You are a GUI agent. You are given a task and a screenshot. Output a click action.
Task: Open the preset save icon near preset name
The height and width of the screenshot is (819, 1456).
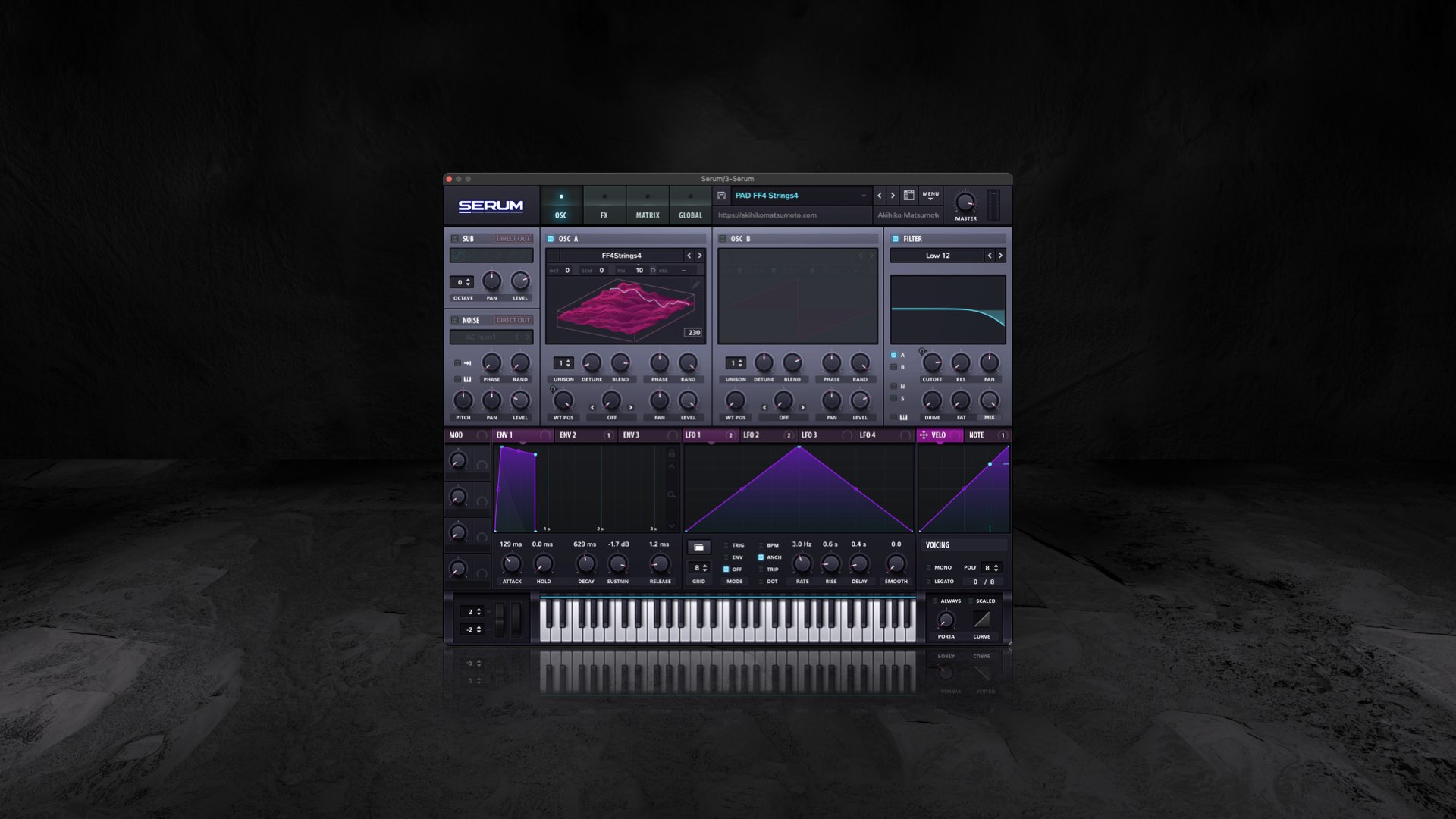[x=720, y=196]
